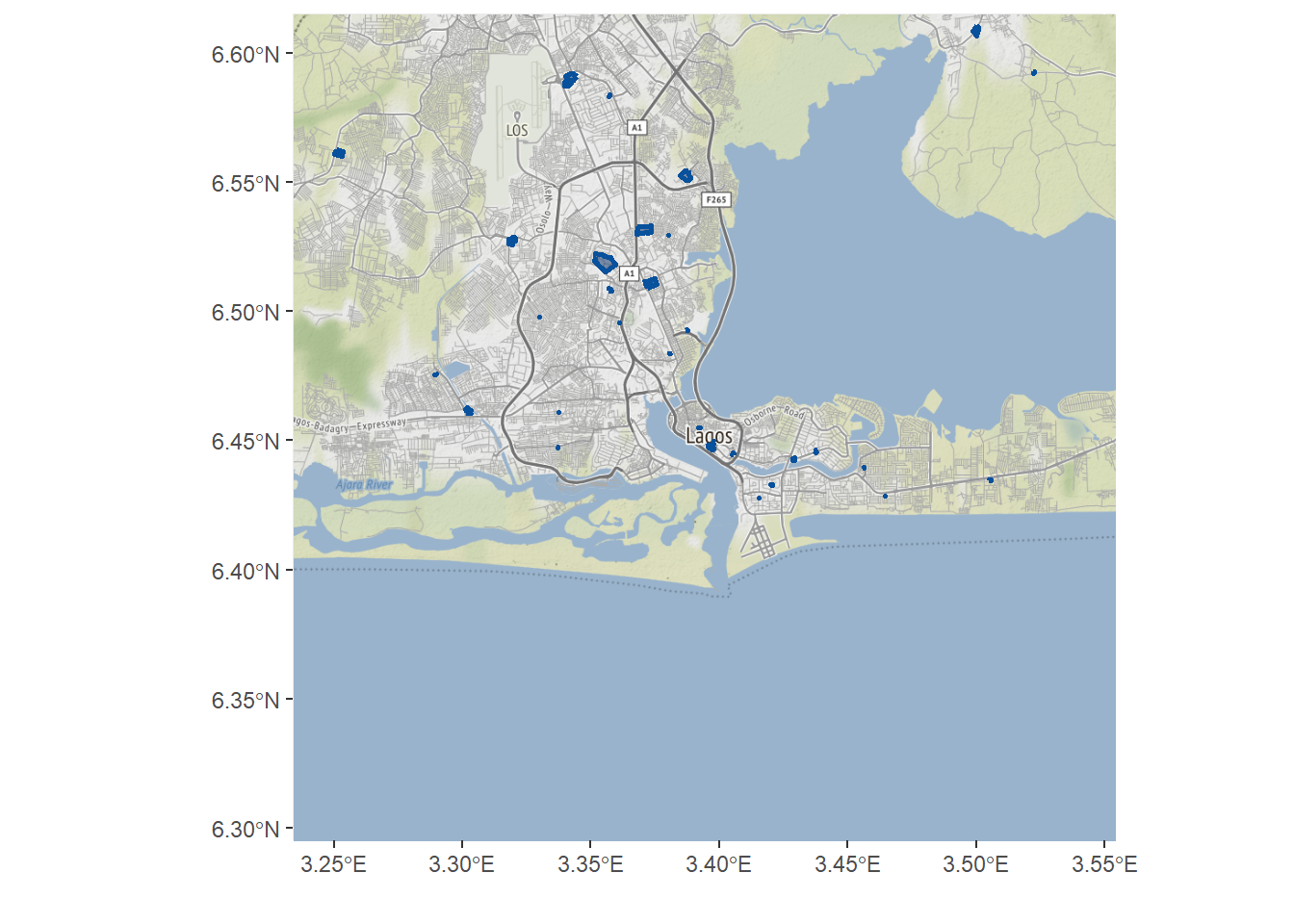The image size is (1294, 924).
Task: Click the A1 shield nearest LOS airport
Action: [x=635, y=127]
